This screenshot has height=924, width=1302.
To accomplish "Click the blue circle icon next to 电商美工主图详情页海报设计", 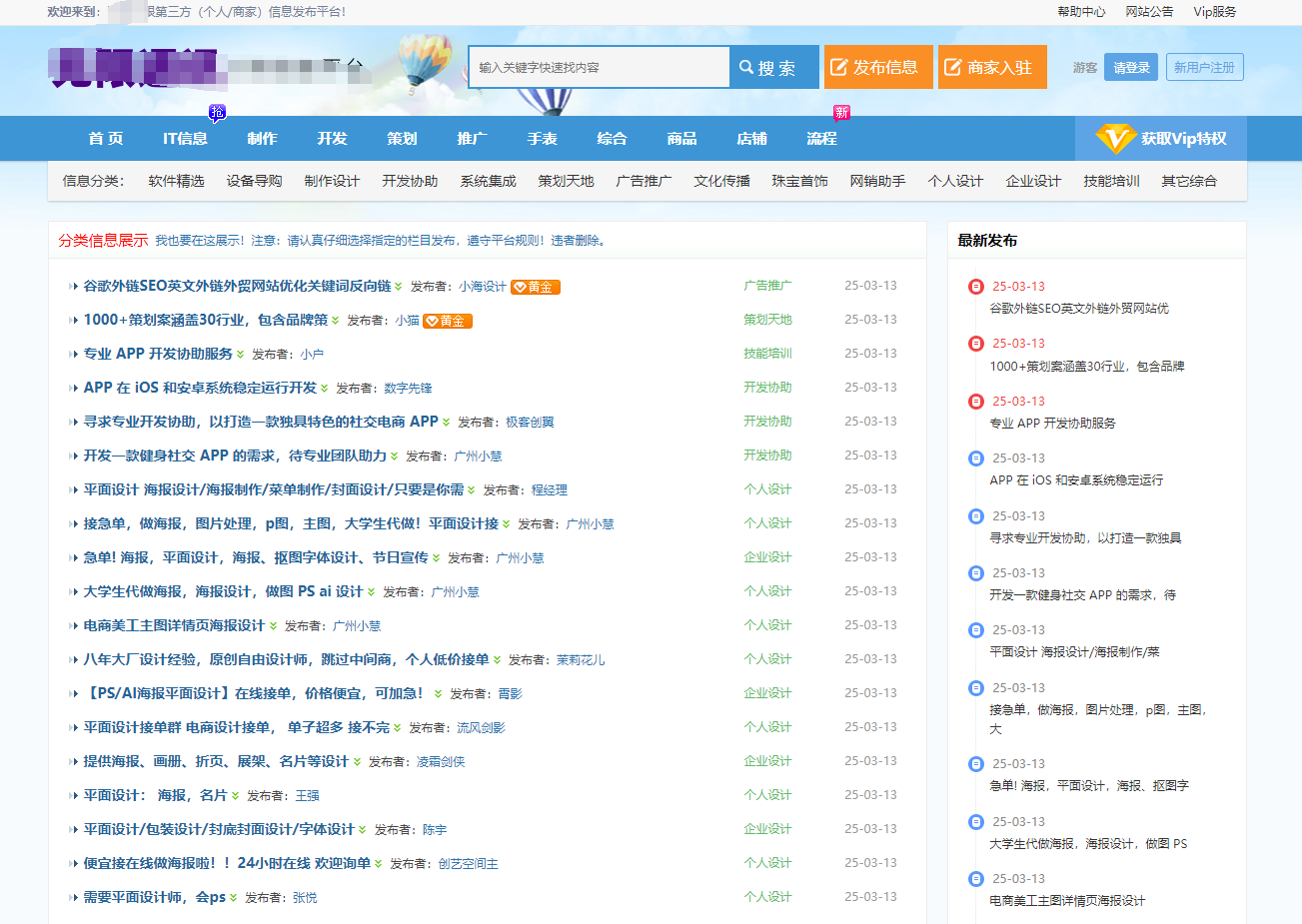I will [975, 880].
